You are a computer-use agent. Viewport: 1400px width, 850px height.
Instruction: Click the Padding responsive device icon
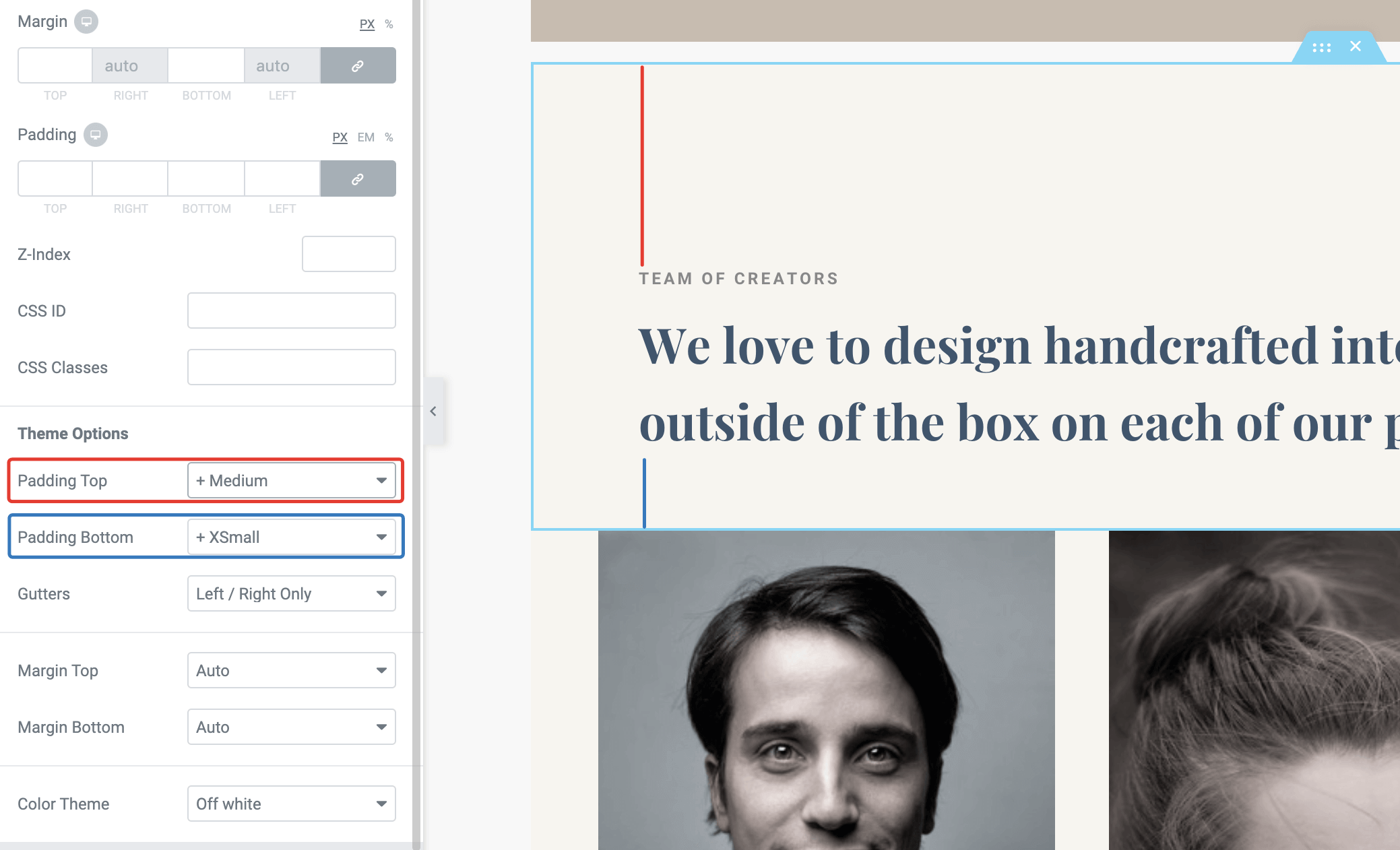pos(96,135)
